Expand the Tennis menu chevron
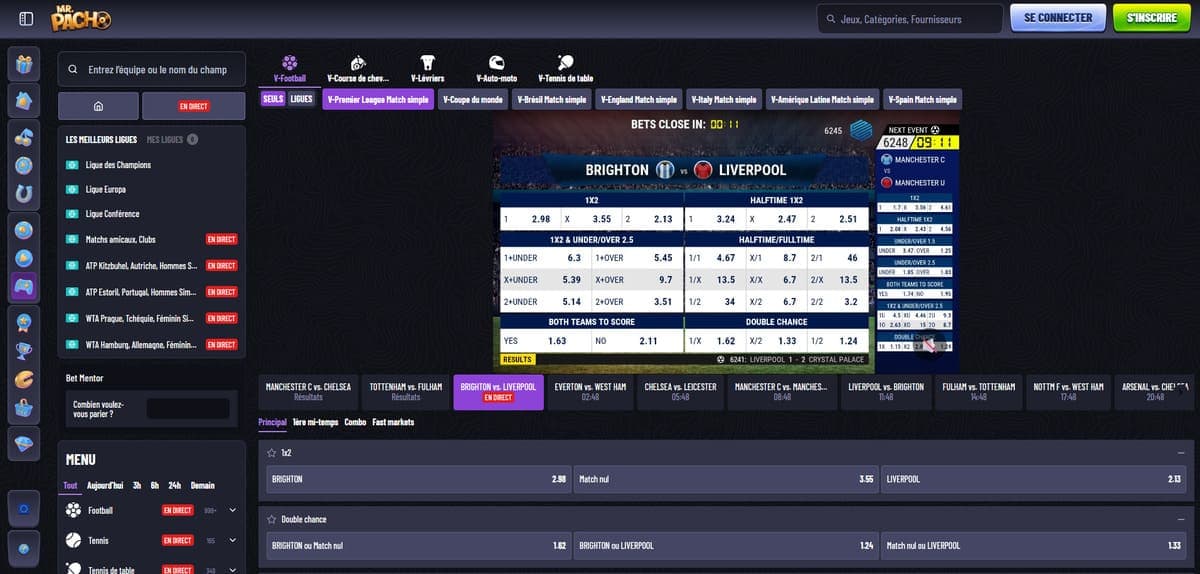The height and width of the screenshot is (574, 1200). [233, 540]
